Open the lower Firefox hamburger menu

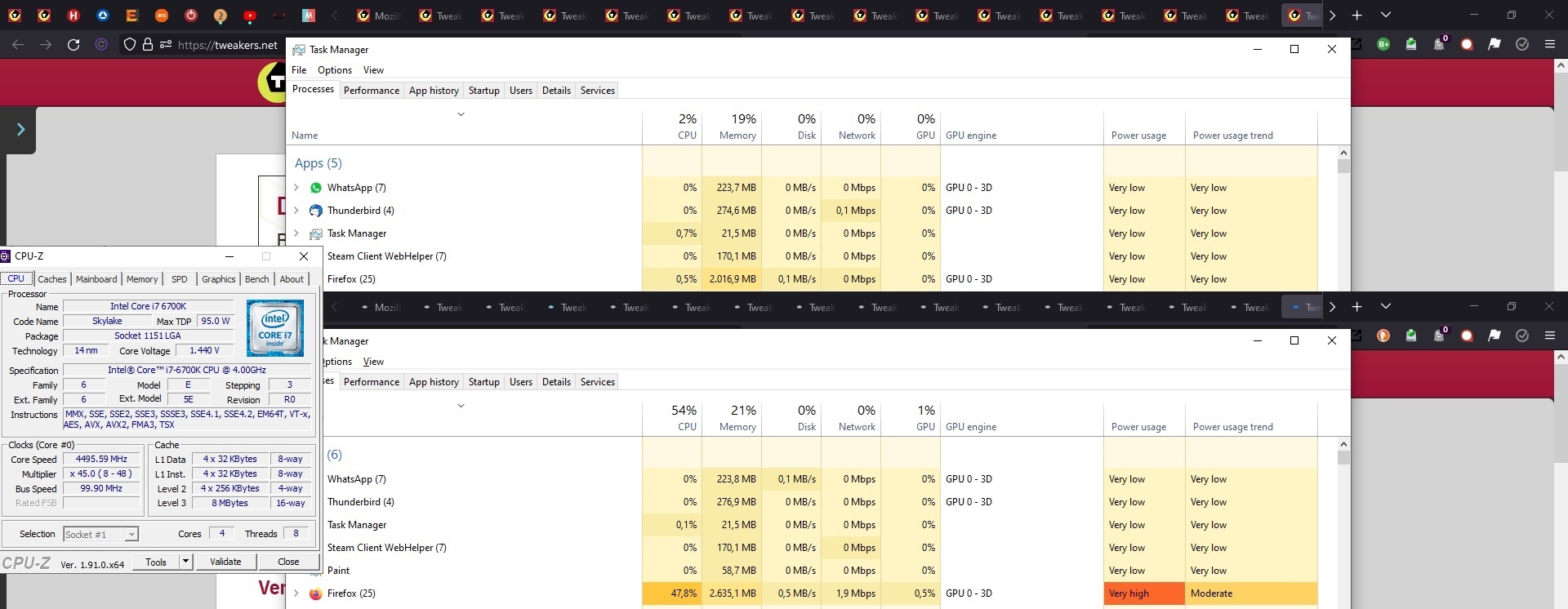[x=1550, y=336]
